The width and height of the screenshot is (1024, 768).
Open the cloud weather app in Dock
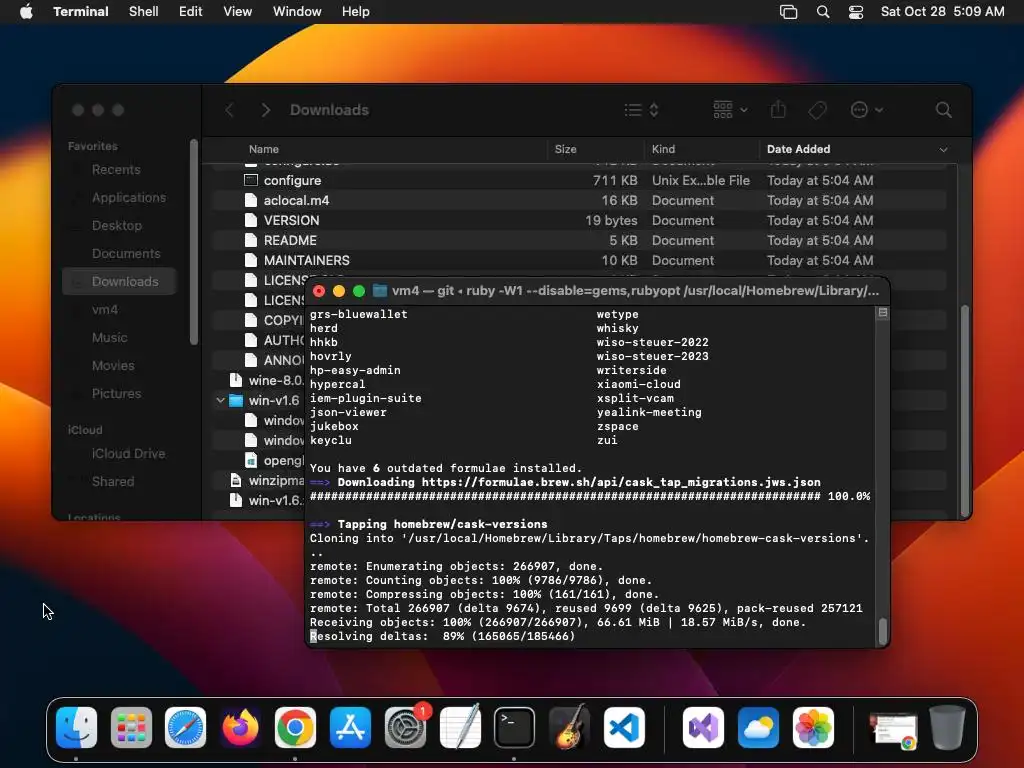coord(758,727)
